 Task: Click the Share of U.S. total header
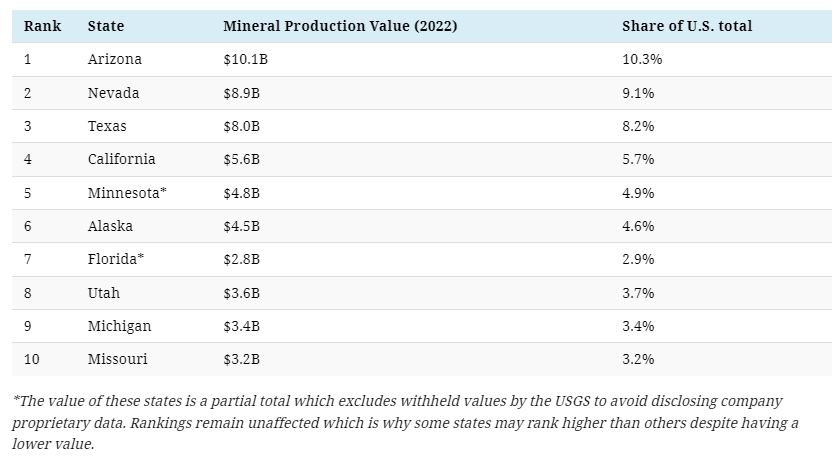(687, 26)
